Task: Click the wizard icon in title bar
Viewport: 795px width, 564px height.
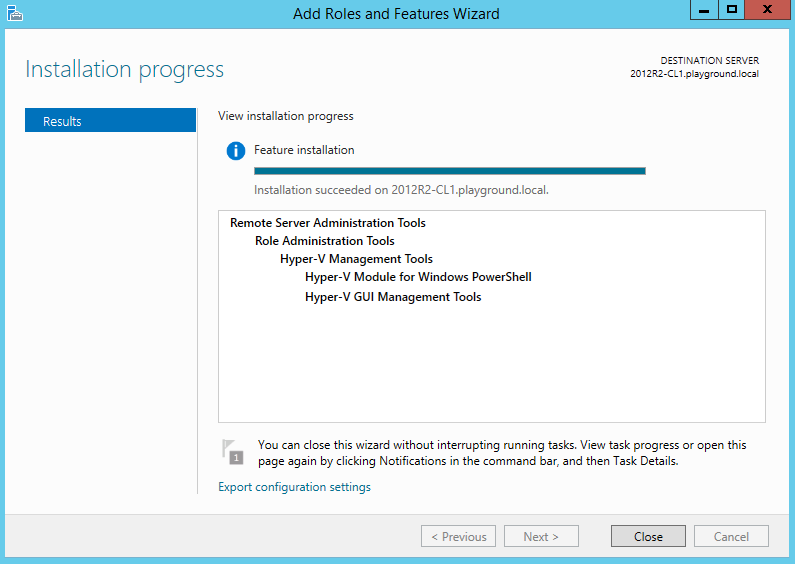Action: [15, 13]
